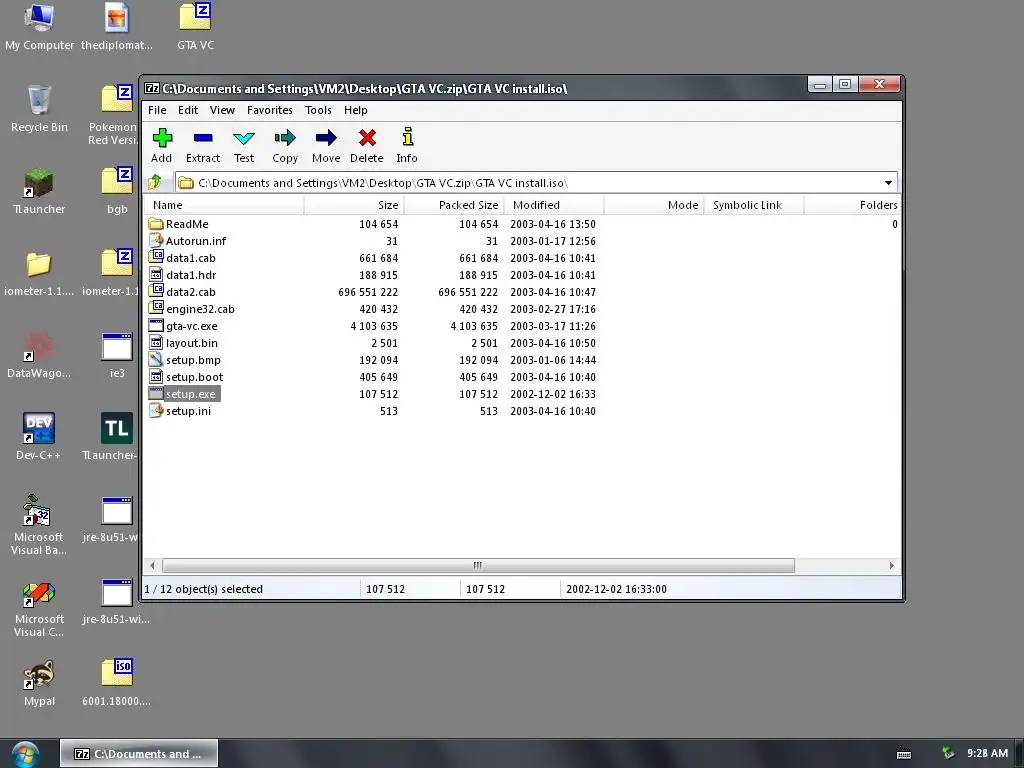The height and width of the screenshot is (768, 1024).
Task: Expand the address bar path dropdown
Action: tap(888, 183)
